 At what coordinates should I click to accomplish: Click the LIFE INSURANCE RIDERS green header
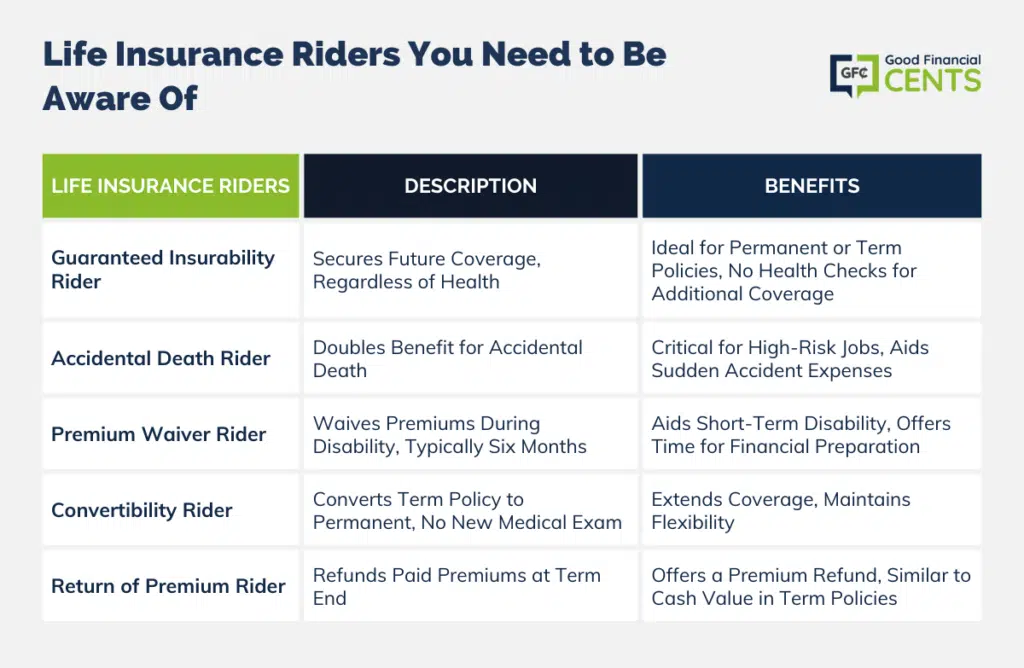[170, 186]
